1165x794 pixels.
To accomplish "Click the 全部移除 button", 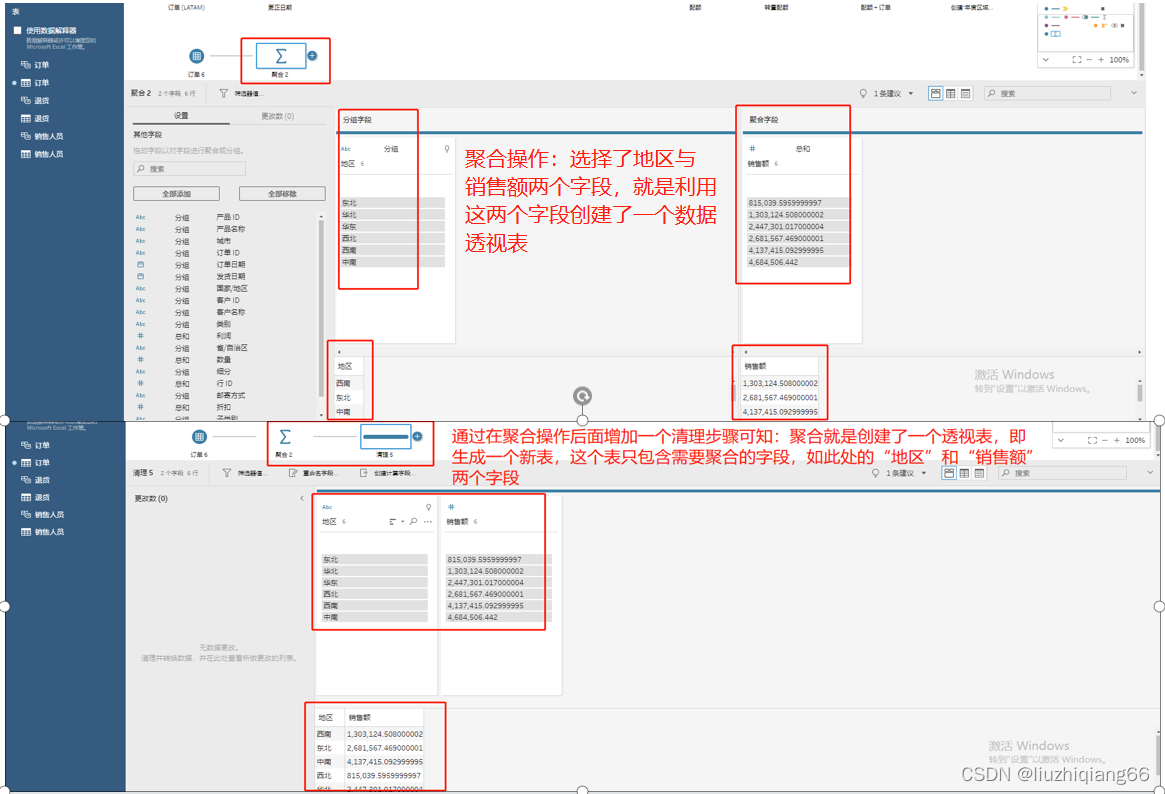I will click(282, 194).
